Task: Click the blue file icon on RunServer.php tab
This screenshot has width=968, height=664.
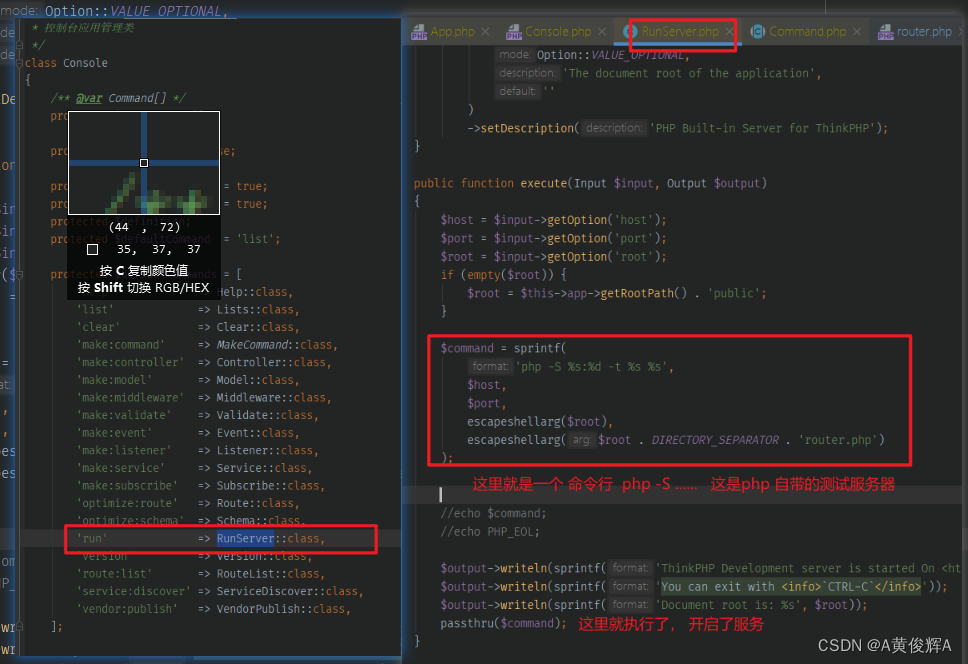Action: point(630,31)
